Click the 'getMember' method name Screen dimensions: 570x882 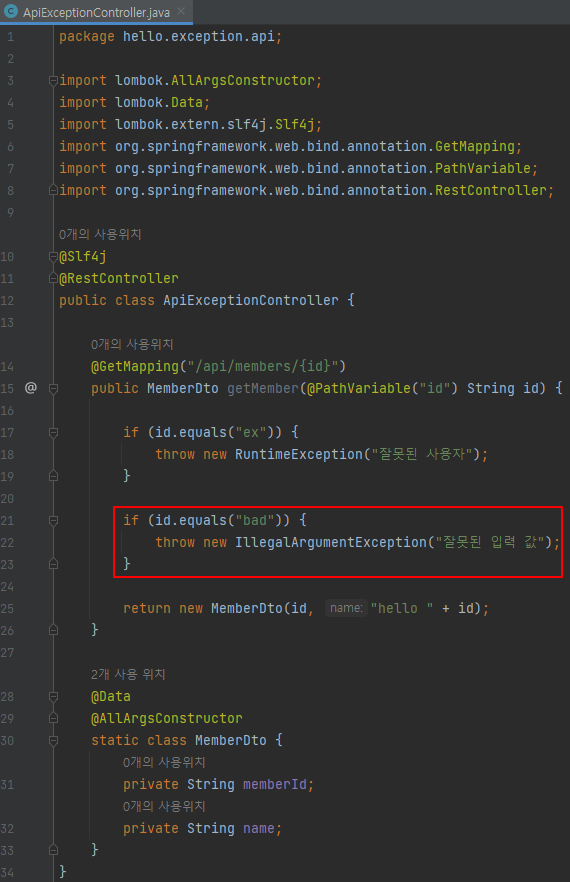(x=263, y=388)
